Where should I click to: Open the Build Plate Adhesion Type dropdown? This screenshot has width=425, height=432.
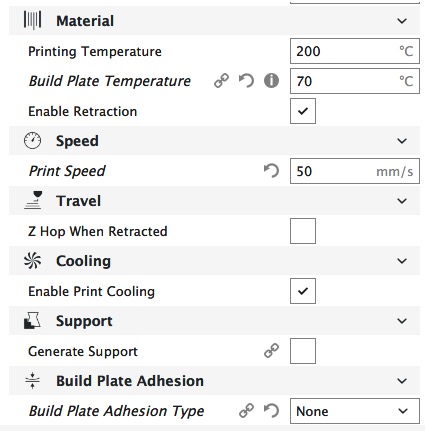click(x=355, y=411)
